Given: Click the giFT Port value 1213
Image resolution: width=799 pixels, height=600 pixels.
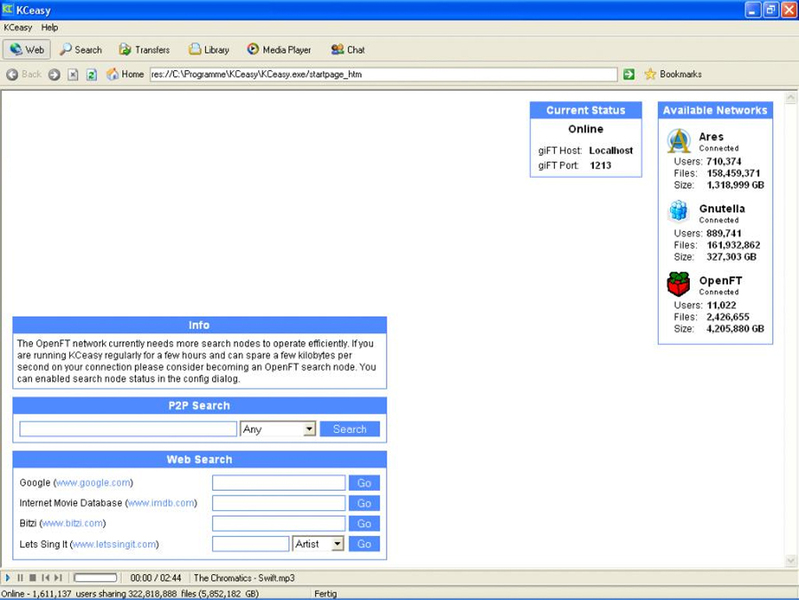Looking at the screenshot, I should pyautogui.click(x=600, y=166).
